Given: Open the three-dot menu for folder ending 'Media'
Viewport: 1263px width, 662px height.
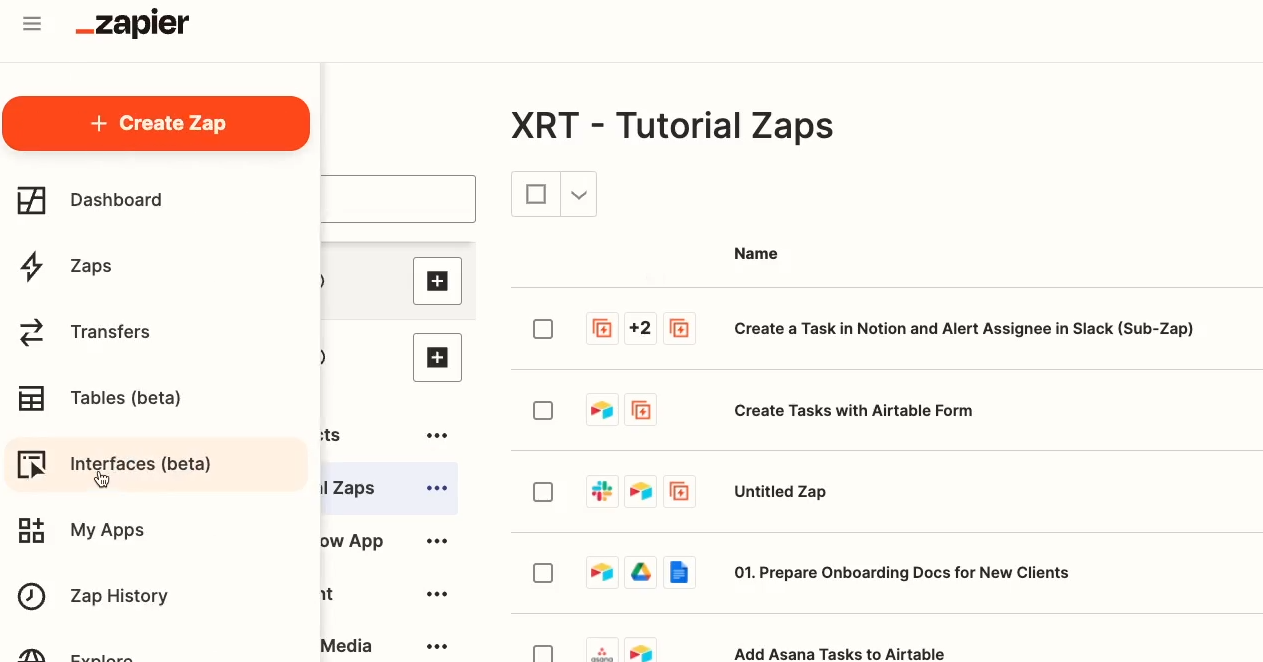Looking at the screenshot, I should [437, 646].
